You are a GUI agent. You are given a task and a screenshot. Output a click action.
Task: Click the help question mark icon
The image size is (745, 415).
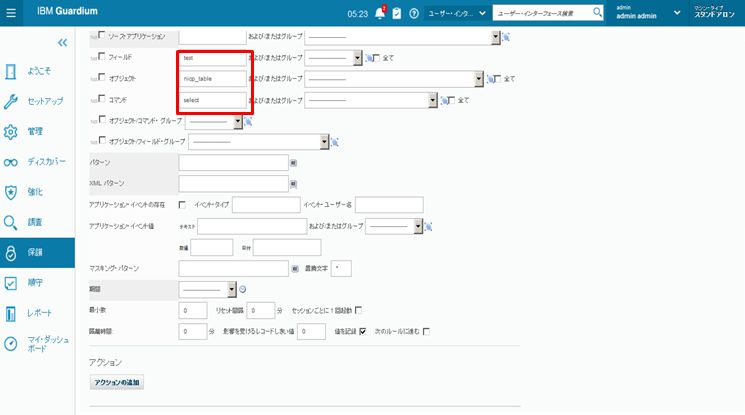point(413,13)
